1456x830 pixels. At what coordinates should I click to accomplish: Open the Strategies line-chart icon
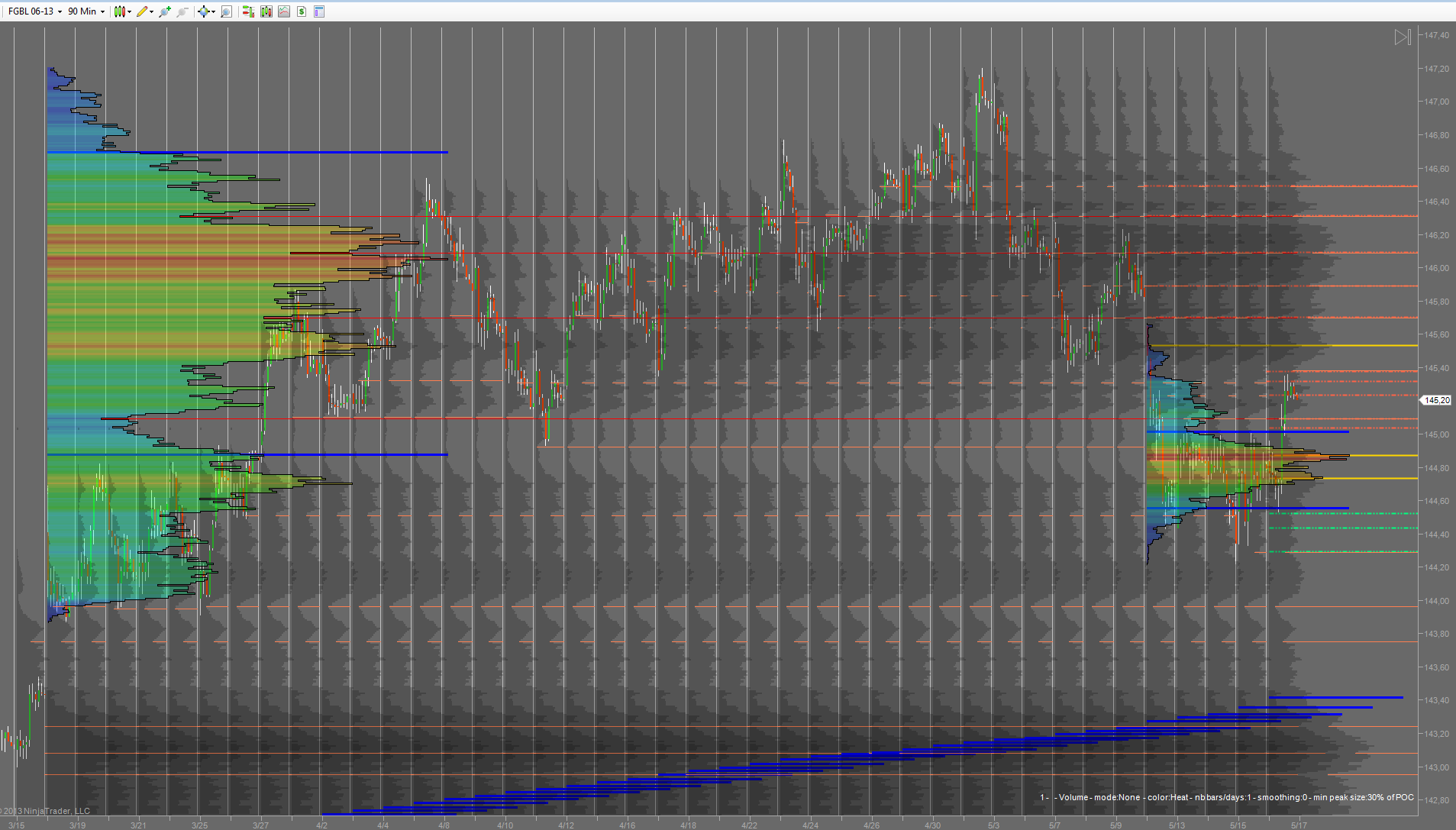pyautogui.click(x=284, y=11)
